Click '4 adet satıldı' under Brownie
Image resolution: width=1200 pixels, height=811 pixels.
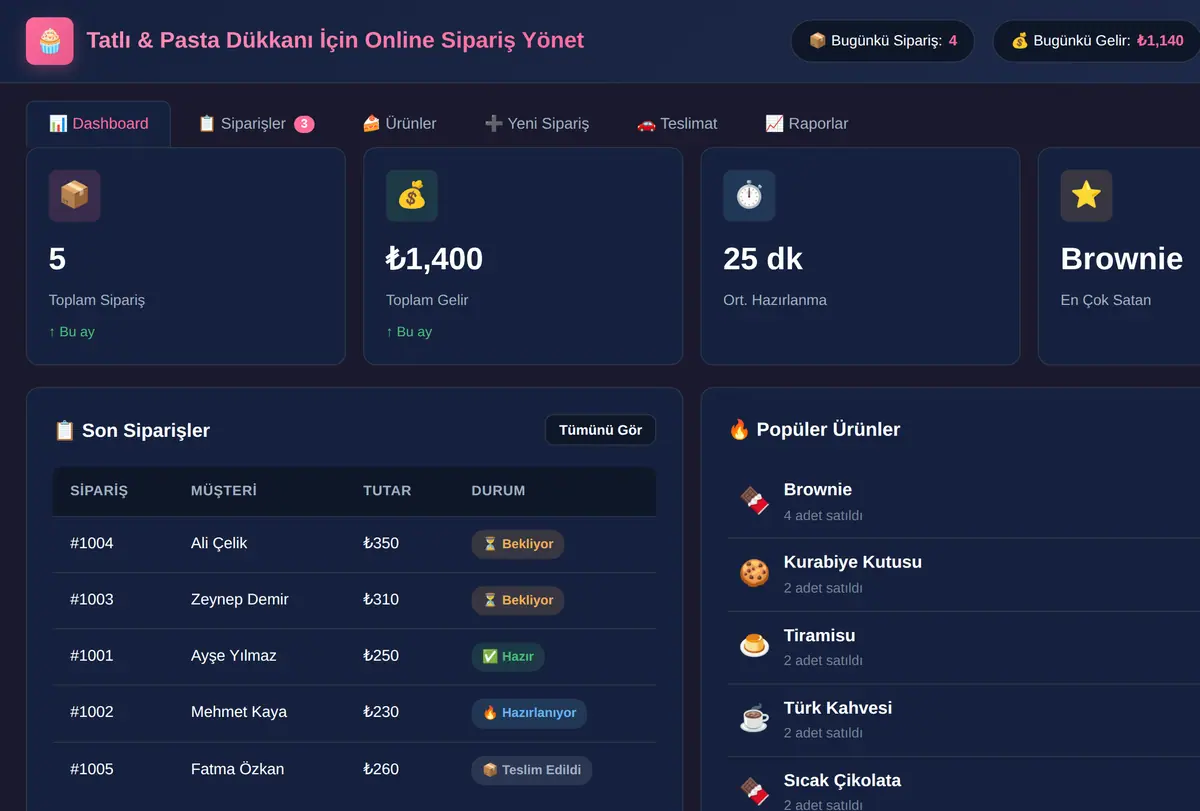pos(823,516)
